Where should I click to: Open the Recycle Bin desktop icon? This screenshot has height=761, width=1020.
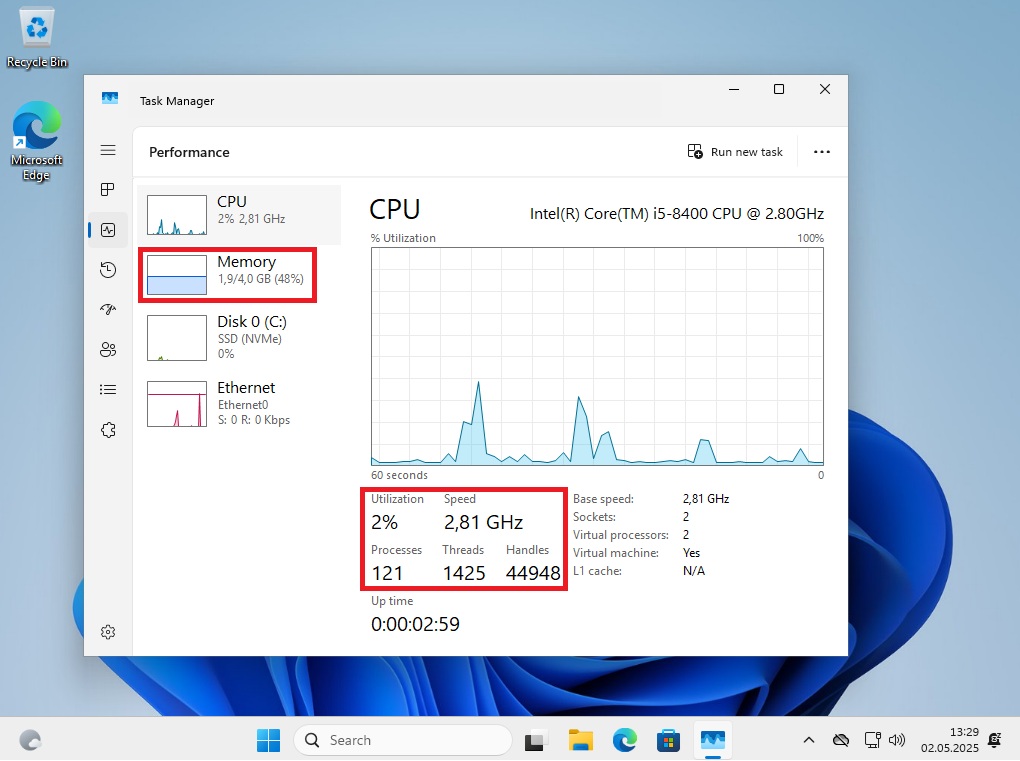click(x=37, y=38)
